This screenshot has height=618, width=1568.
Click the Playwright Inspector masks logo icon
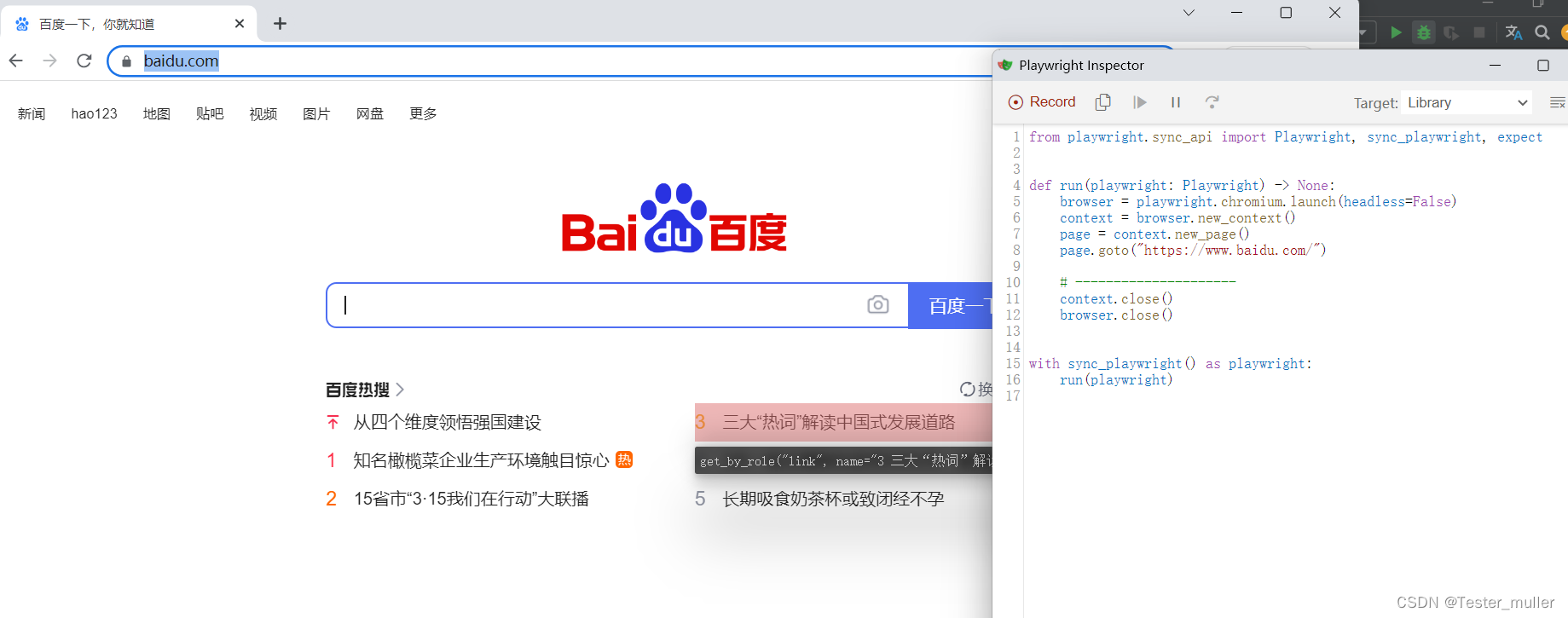click(1006, 65)
